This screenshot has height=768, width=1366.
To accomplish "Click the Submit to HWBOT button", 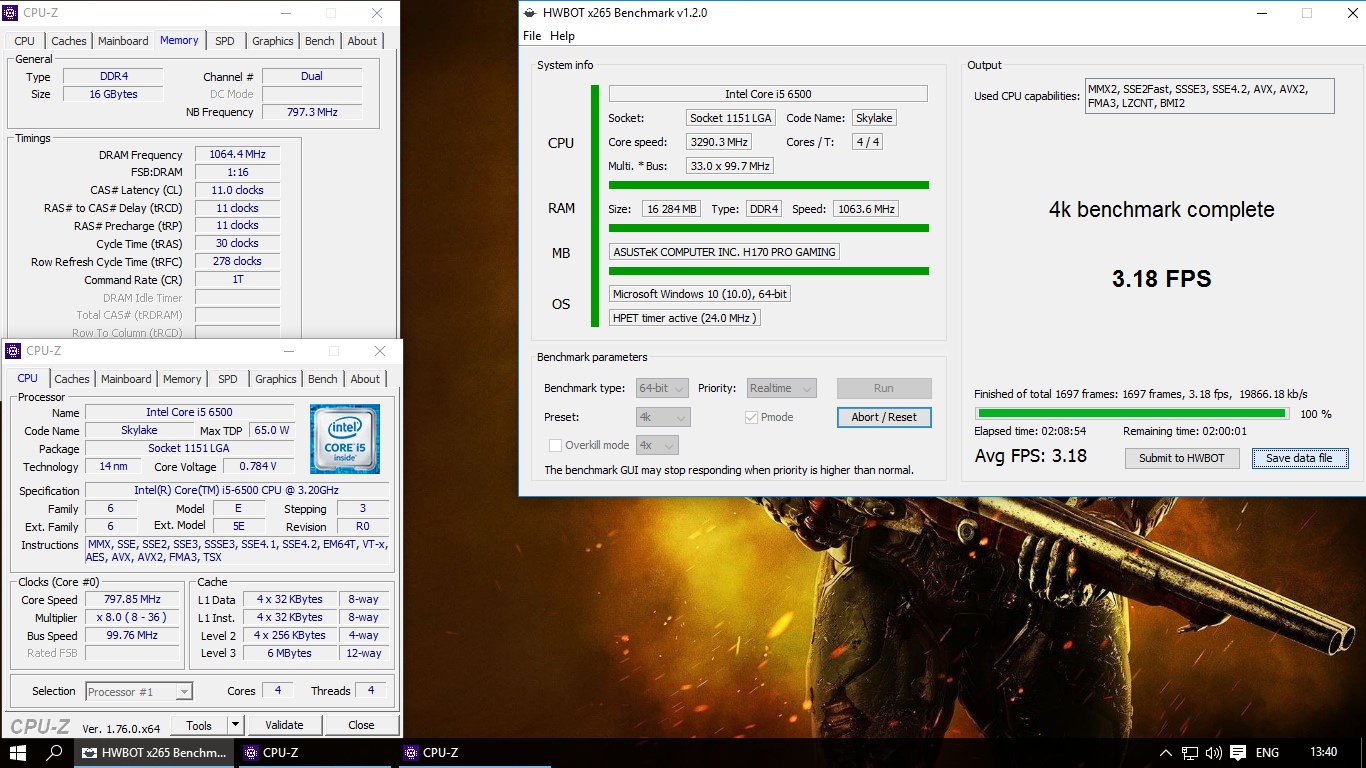I will [1182, 458].
